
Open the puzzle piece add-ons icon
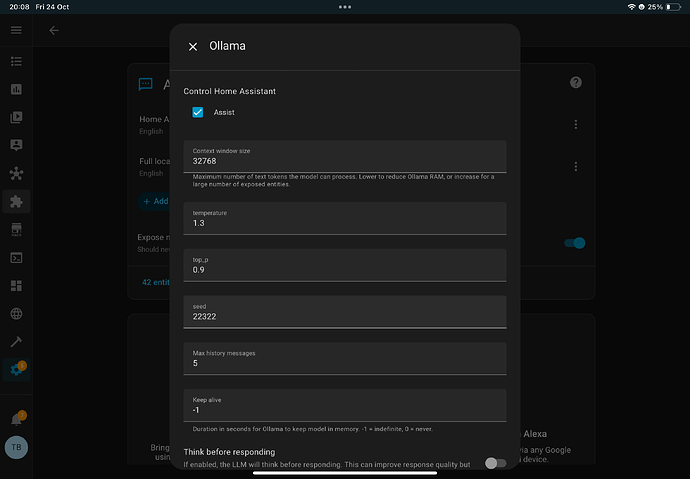tap(16, 201)
